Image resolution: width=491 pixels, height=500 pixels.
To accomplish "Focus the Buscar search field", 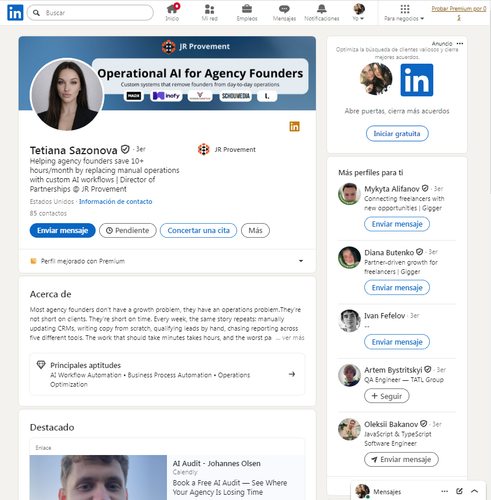I will pos(90,13).
